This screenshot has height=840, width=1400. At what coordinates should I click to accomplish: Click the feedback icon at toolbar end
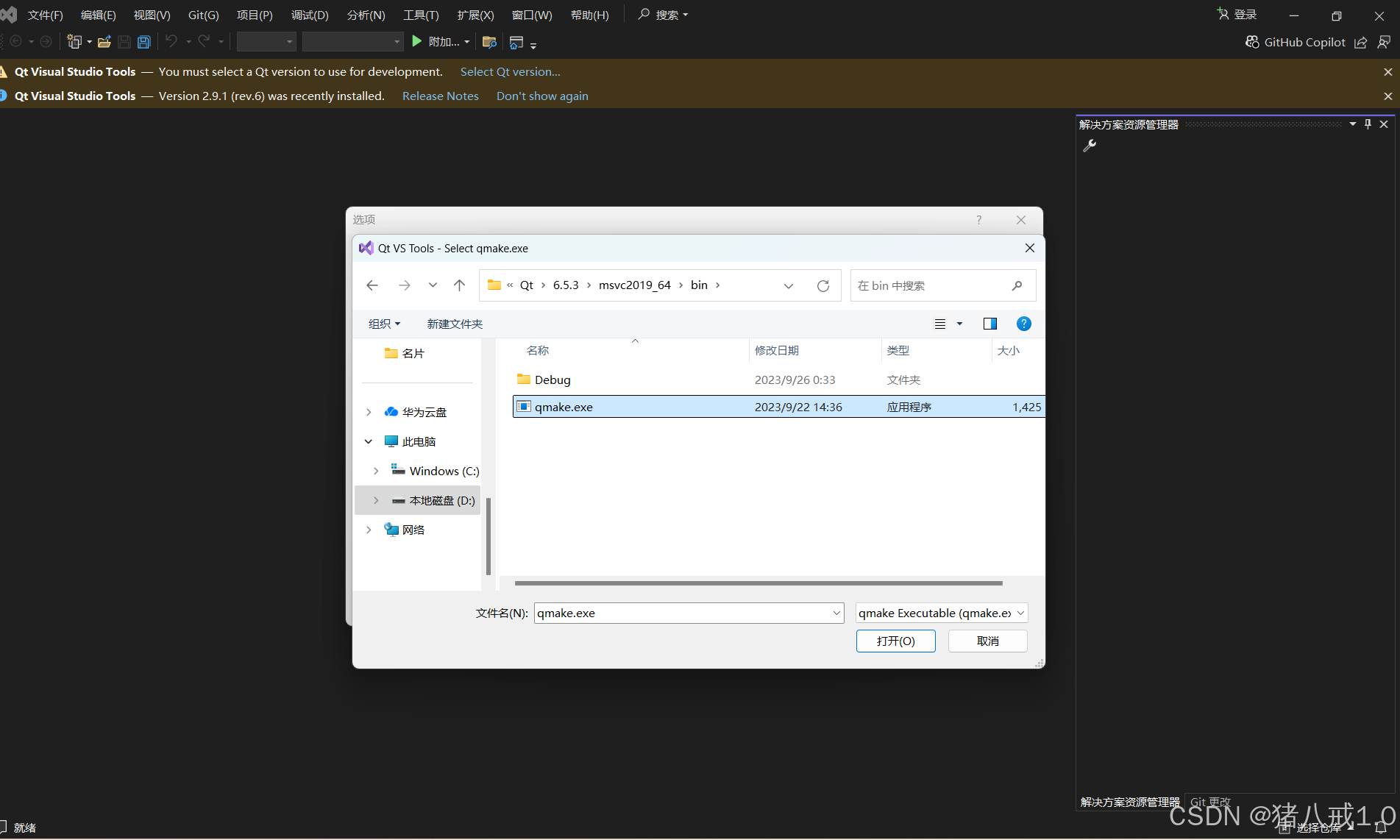[x=1384, y=42]
